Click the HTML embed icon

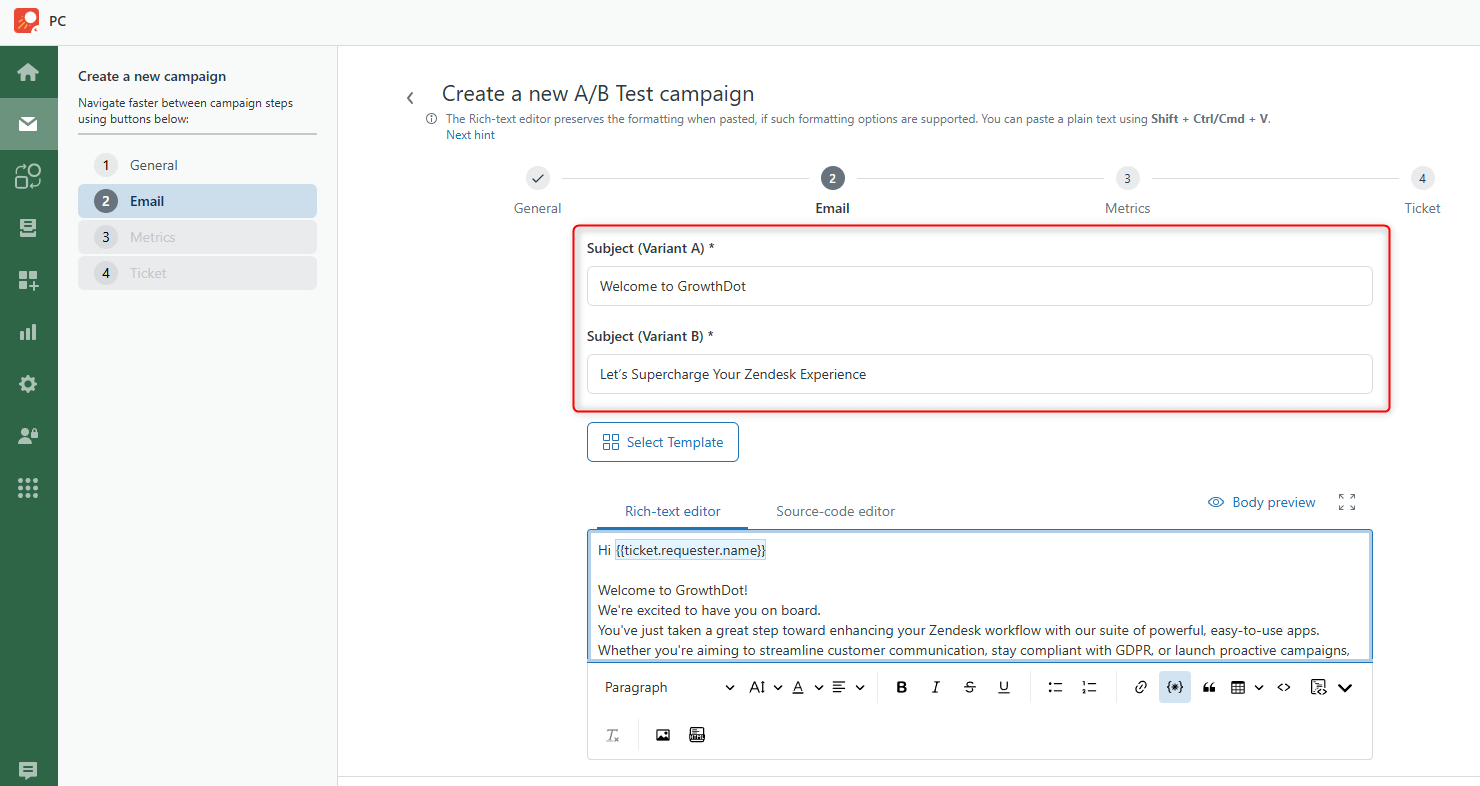click(697, 735)
